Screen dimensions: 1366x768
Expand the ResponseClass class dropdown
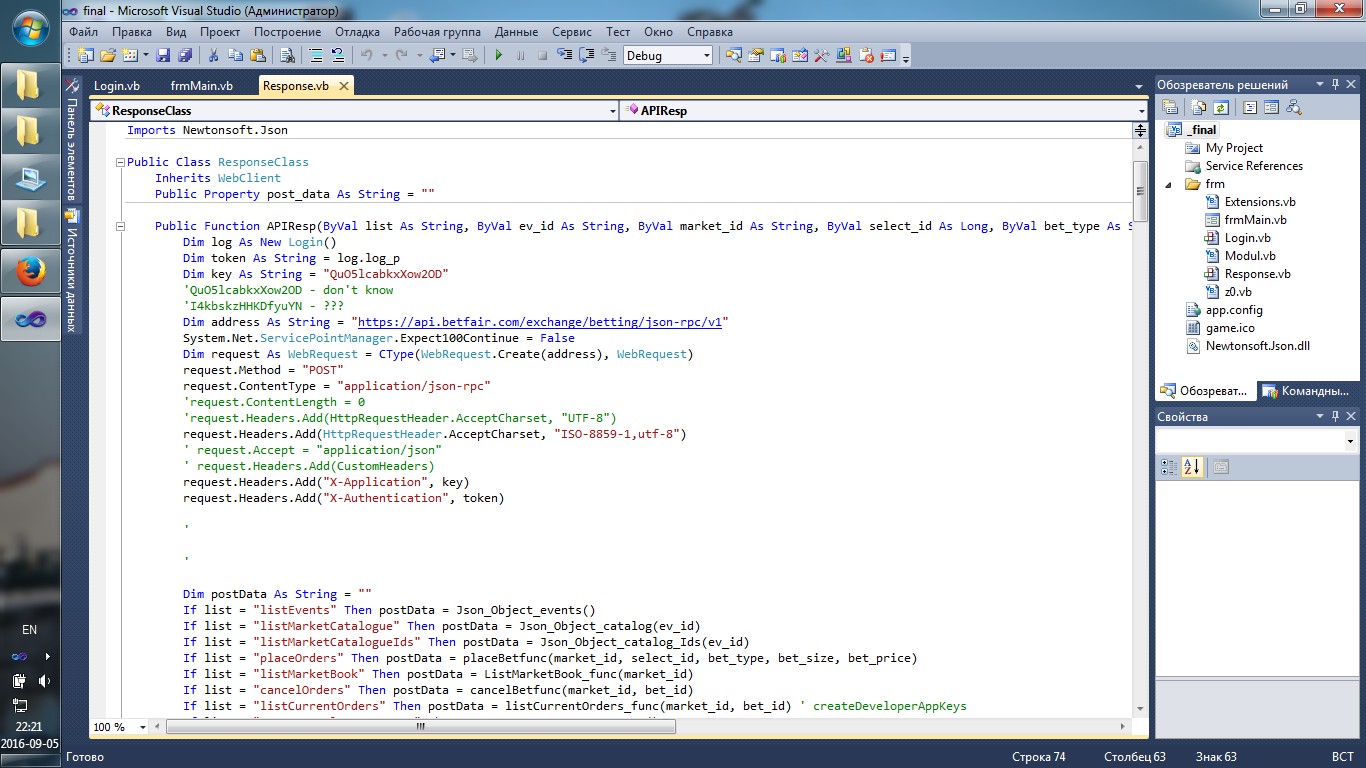coord(612,111)
